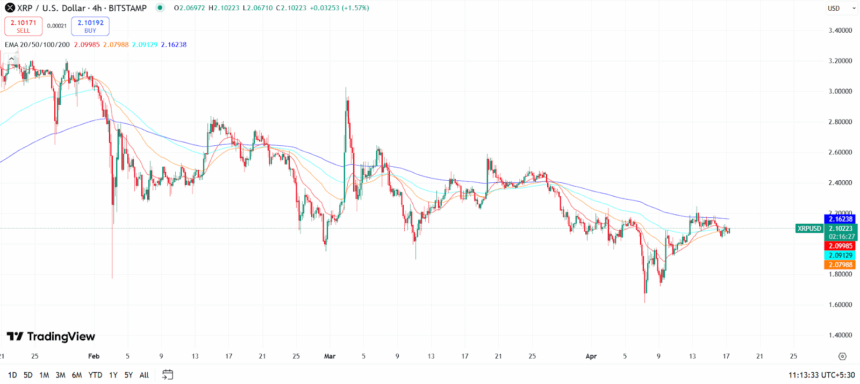Switch time range to 1M

tap(44, 375)
